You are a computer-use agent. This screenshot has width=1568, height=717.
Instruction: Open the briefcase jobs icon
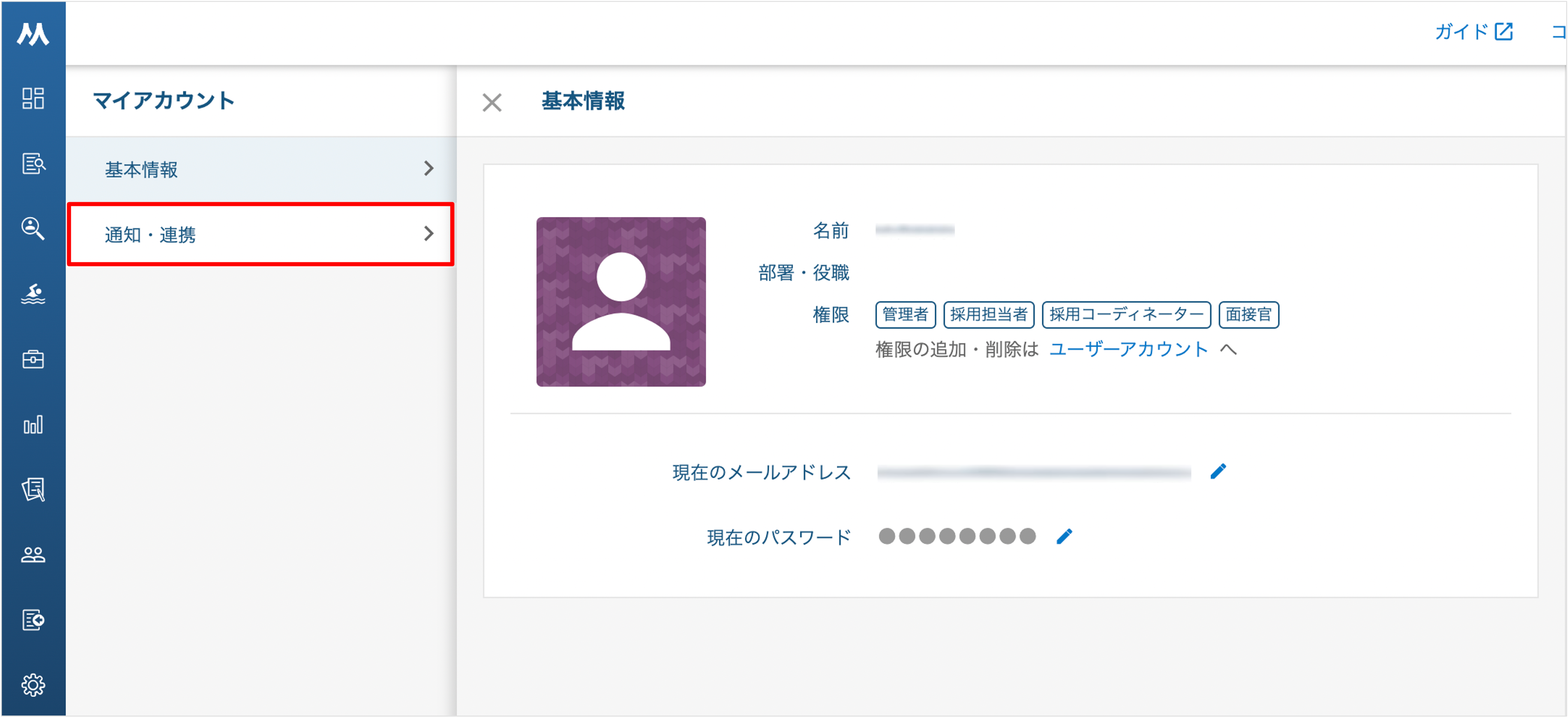click(x=33, y=359)
